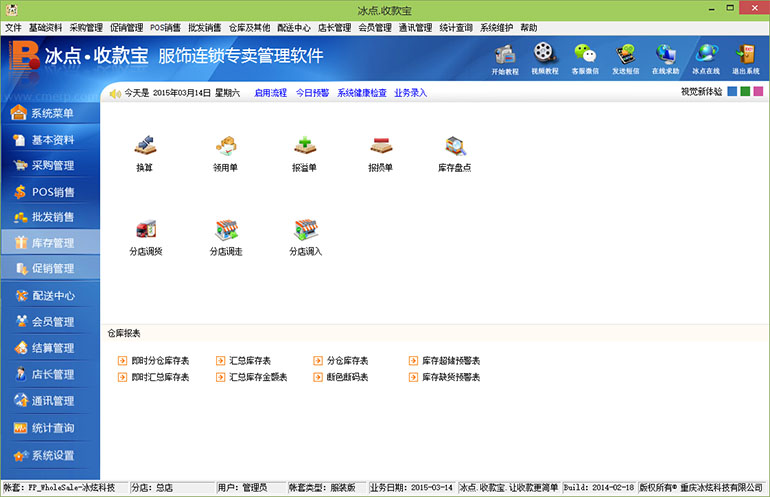The image size is (770, 497).
Task: Click the 视觉新体验 label
Action: [x=701, y=92]
